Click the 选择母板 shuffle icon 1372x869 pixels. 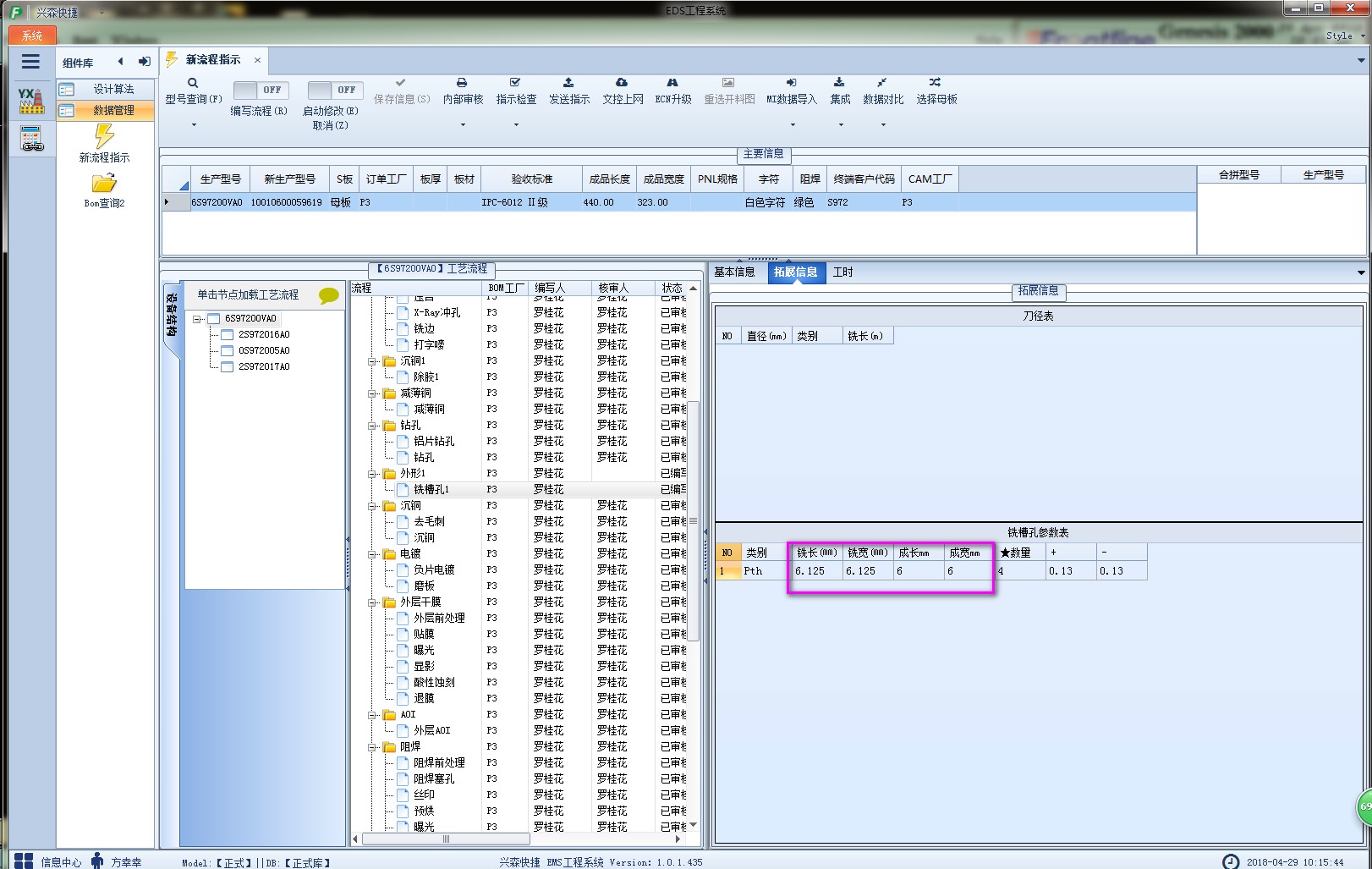[x=935, y=83]
